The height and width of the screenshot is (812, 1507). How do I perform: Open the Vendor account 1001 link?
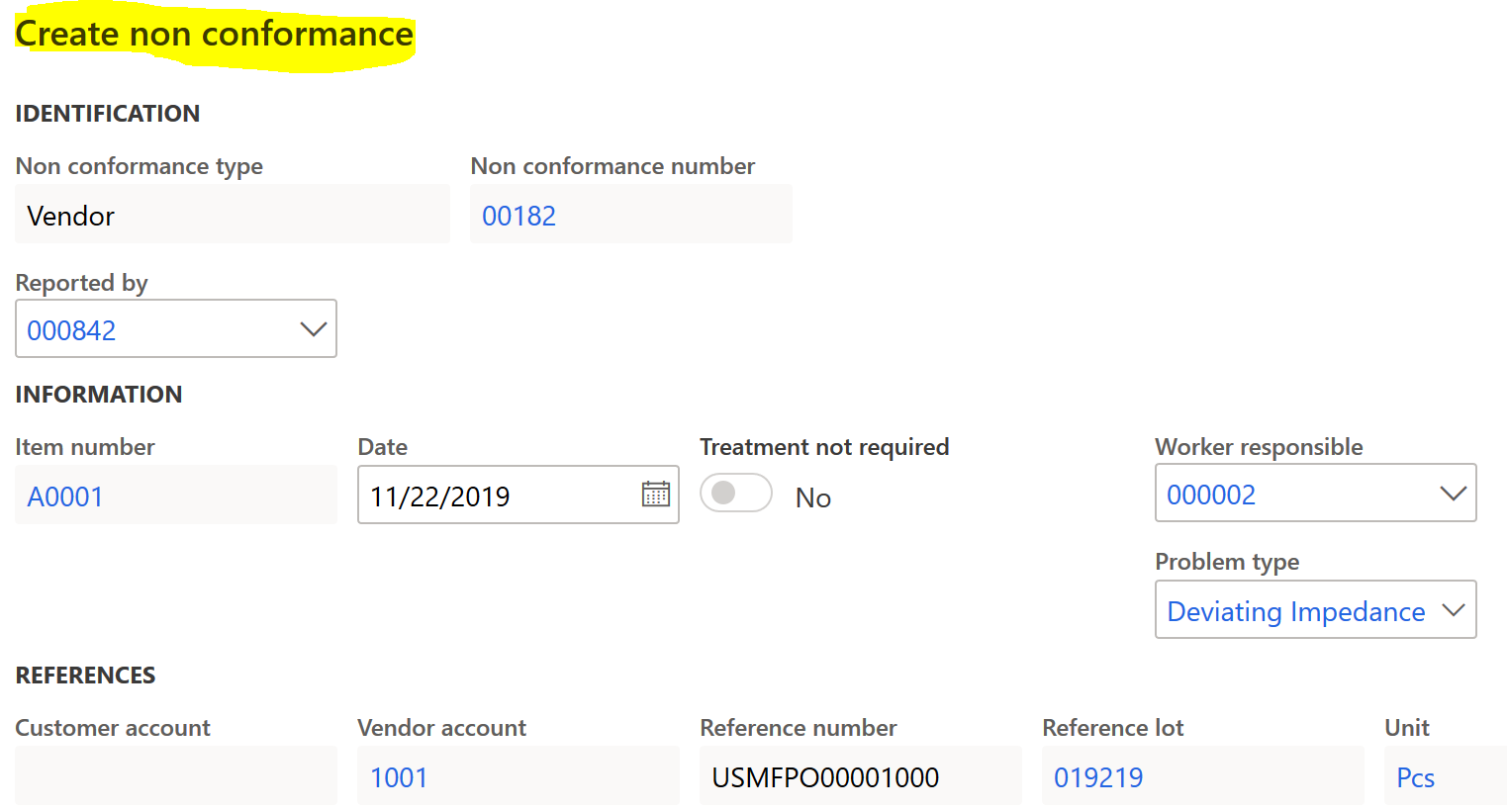click(x=399, y=777)
